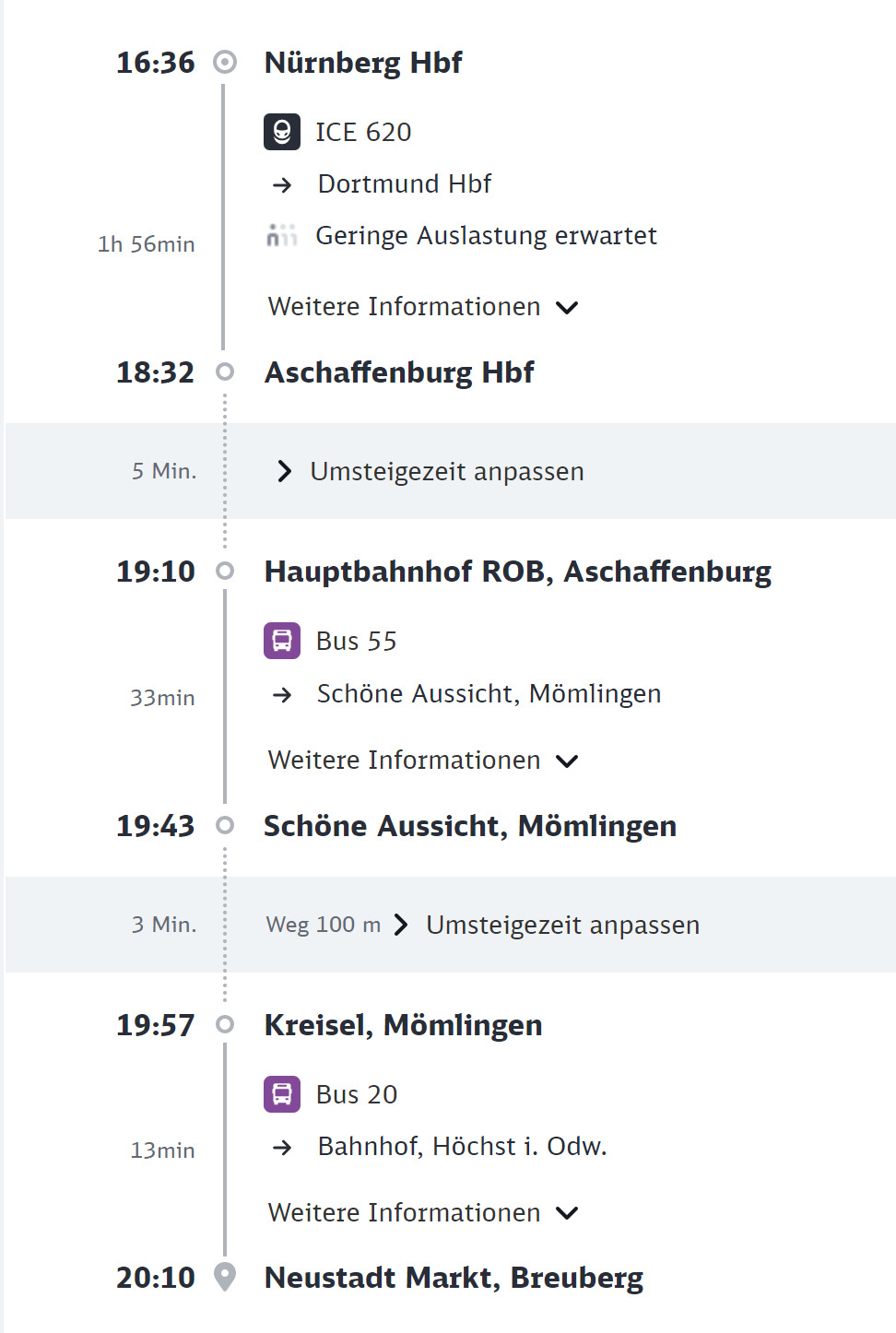Click the Nürnberg Hbf station name

click(363, 63)
